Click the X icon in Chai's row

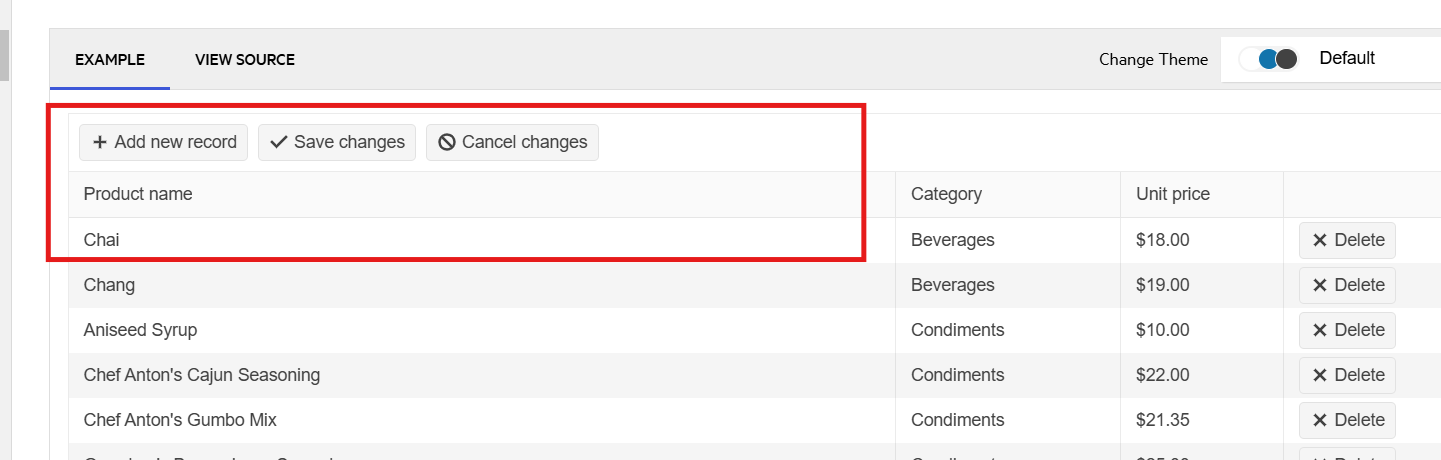point(1319,240)
